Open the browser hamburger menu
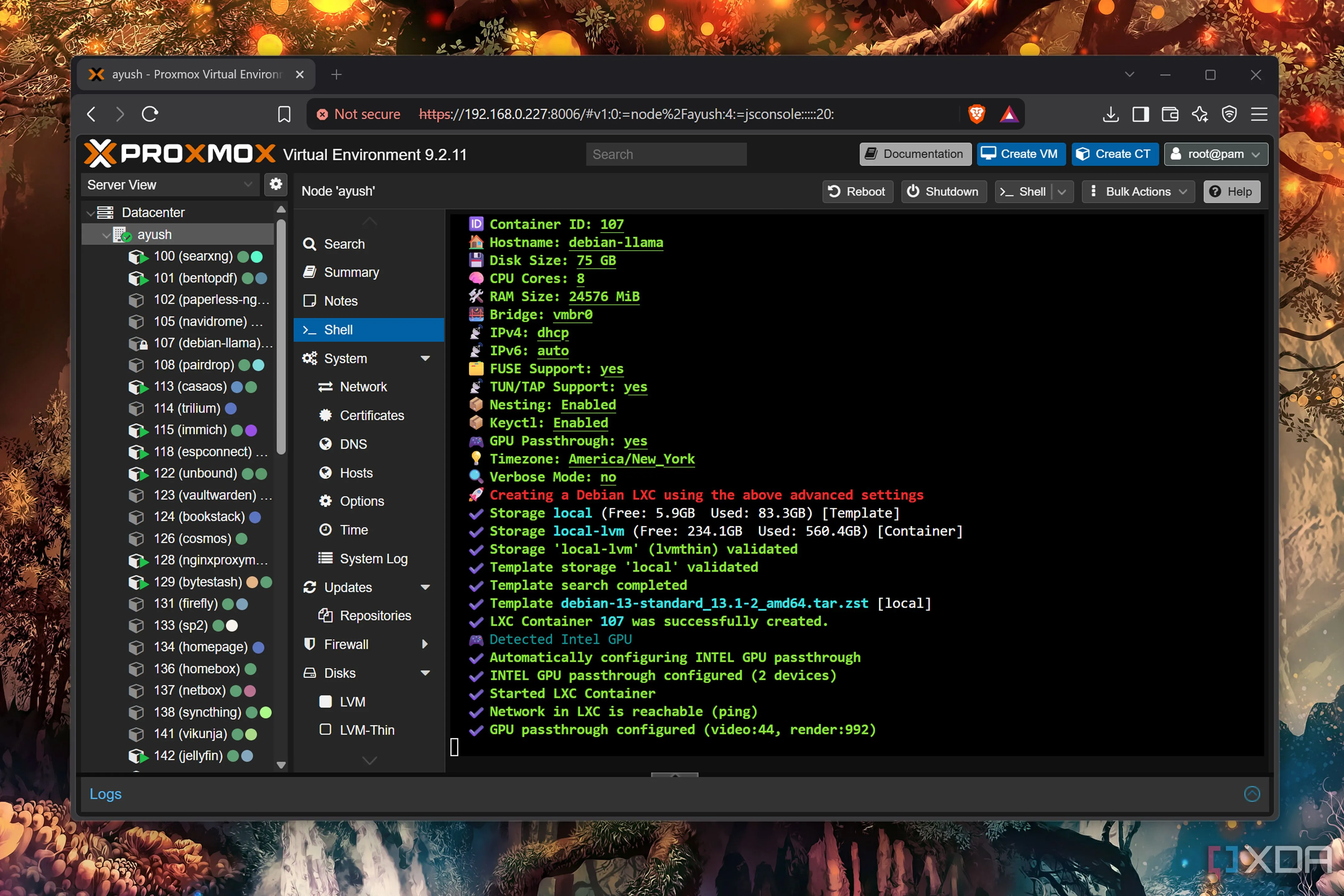This screenshot has height=896, width=1344. click(x=1259, y=114)
